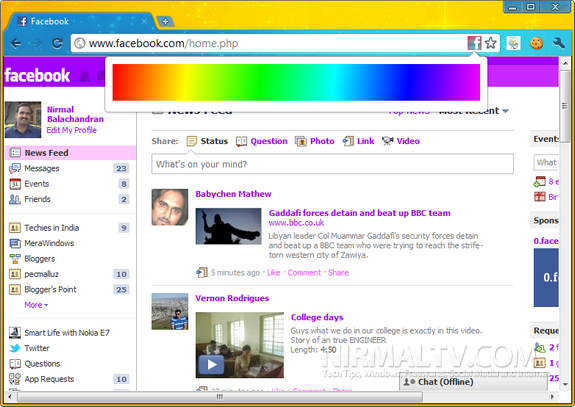Click Edit My Profile
The image size is (575, 407).
[72, 130]
